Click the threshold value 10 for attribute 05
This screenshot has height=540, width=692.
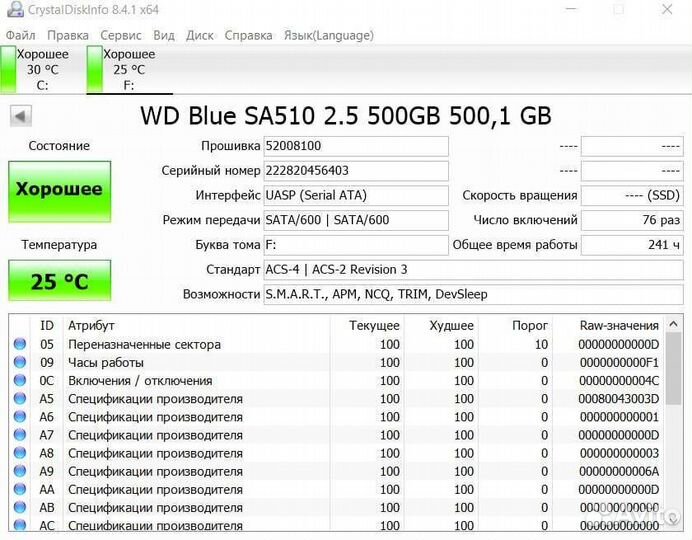[541, 344]
